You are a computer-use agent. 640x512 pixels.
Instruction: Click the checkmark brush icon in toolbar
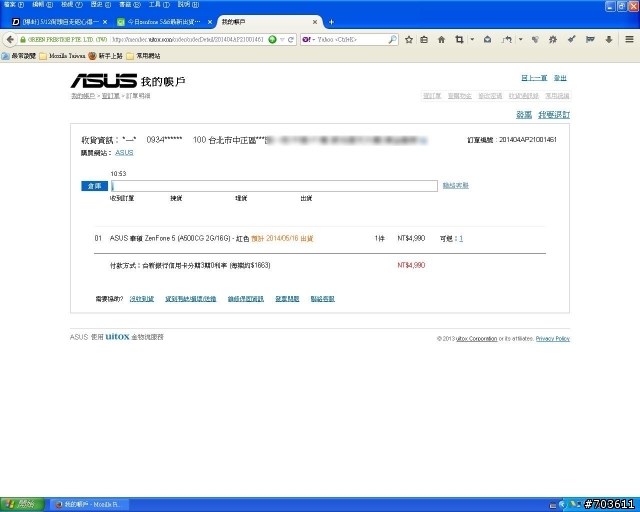[x=571, y=39]
